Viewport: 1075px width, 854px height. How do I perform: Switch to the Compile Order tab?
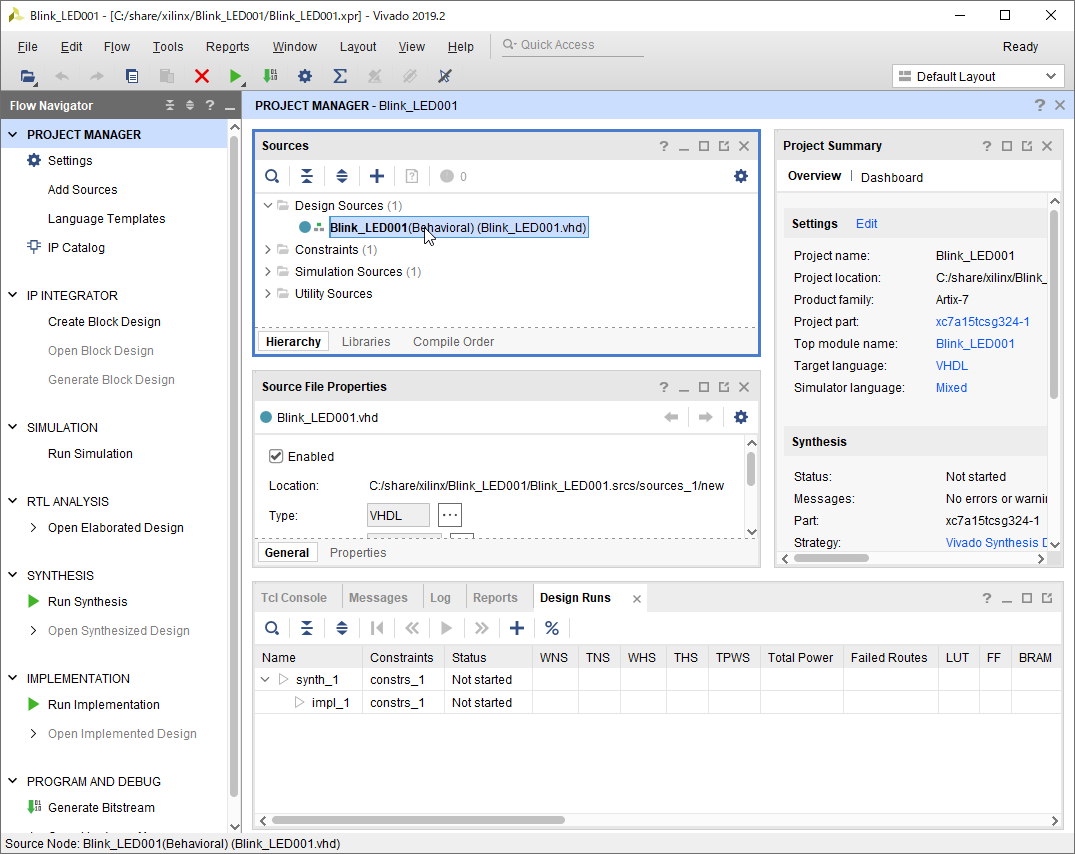tap(453, 342)
